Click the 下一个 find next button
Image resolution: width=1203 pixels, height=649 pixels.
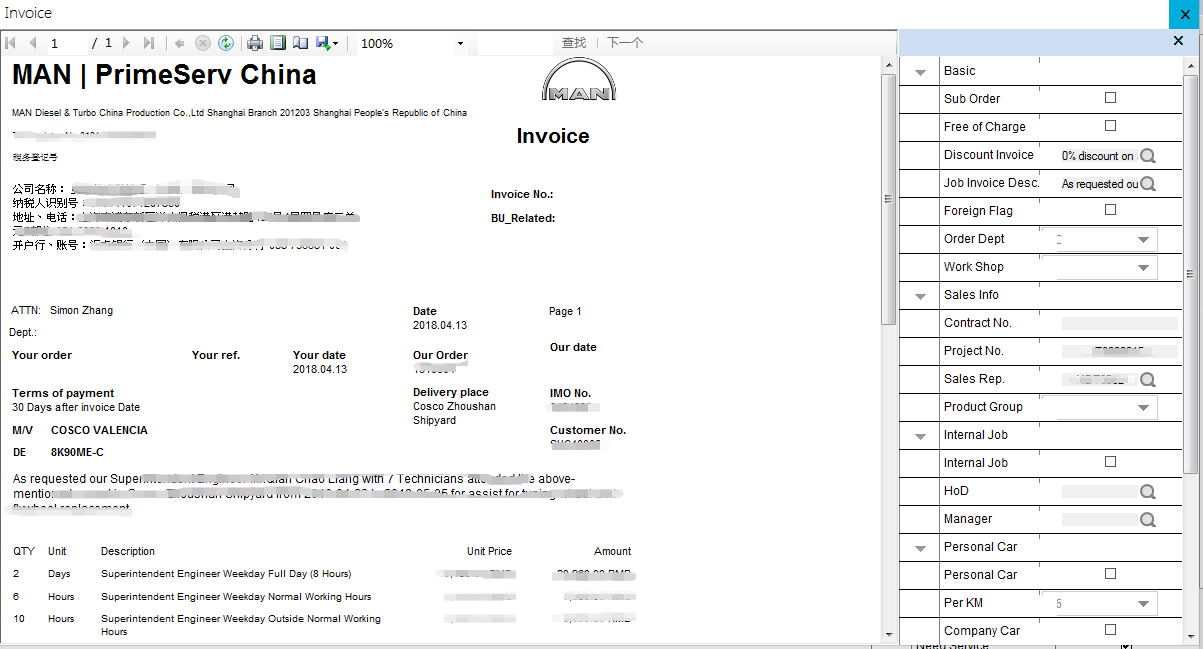click(625, 43)
